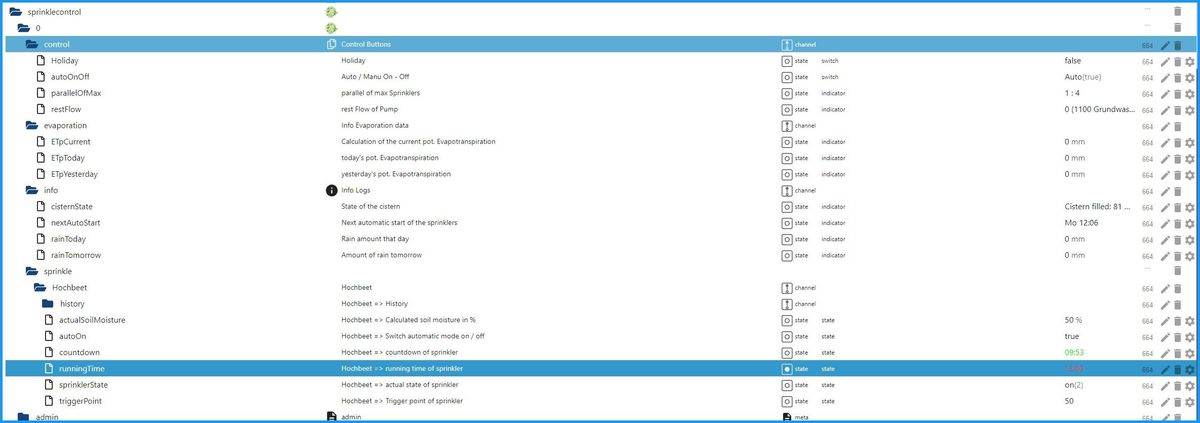Image resolution: width=1200 pixels, height=423 pixels.
Task: Collapse the evaporation folder
Action: coord(32,126)
